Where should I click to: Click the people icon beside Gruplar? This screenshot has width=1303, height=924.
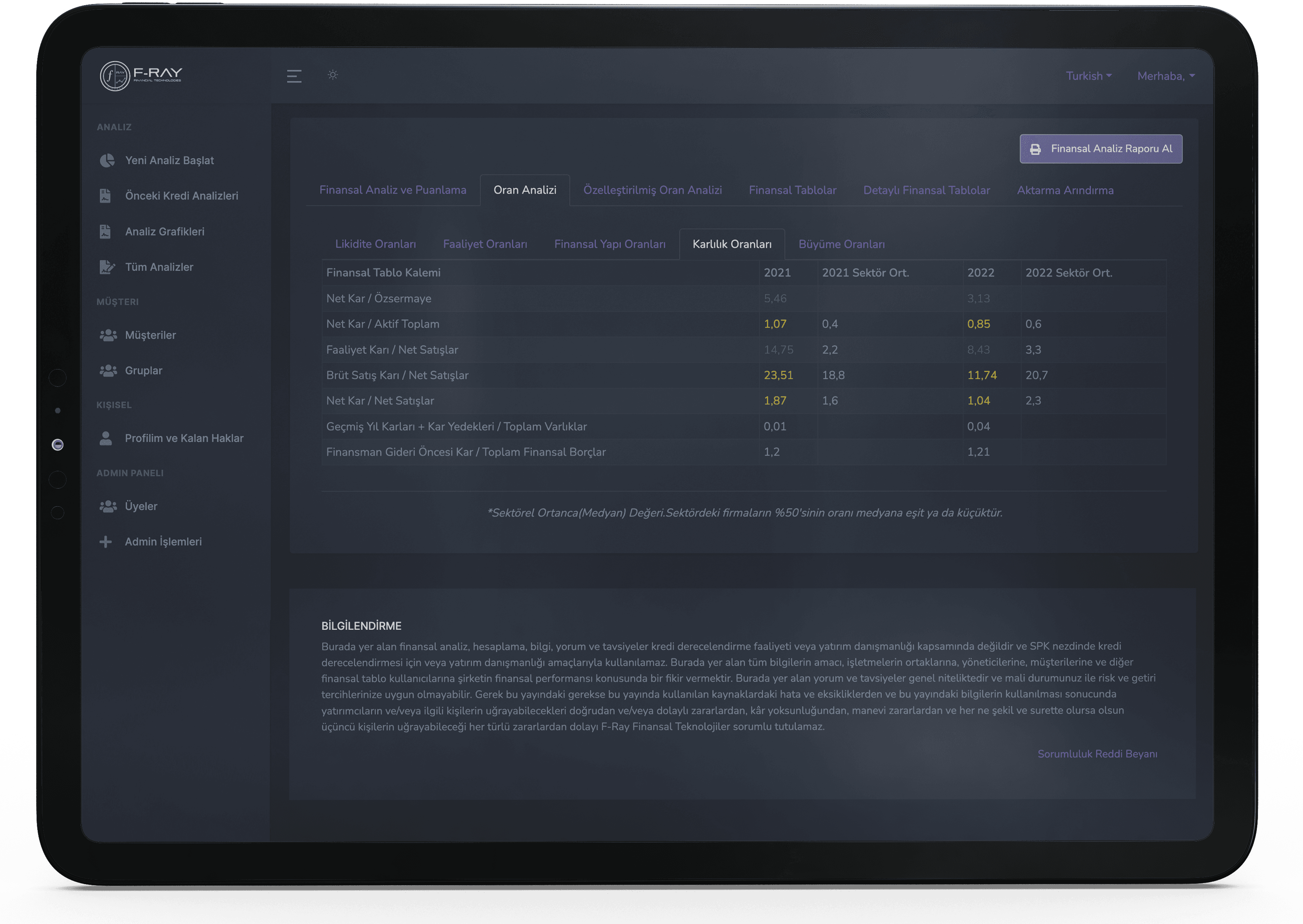108,371
